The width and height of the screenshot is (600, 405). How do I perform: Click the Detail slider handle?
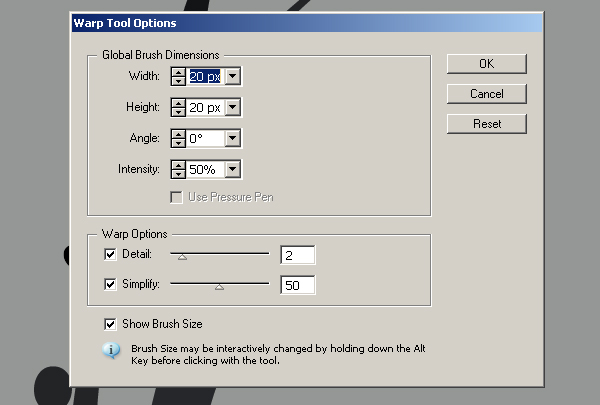tap(183, 257)
